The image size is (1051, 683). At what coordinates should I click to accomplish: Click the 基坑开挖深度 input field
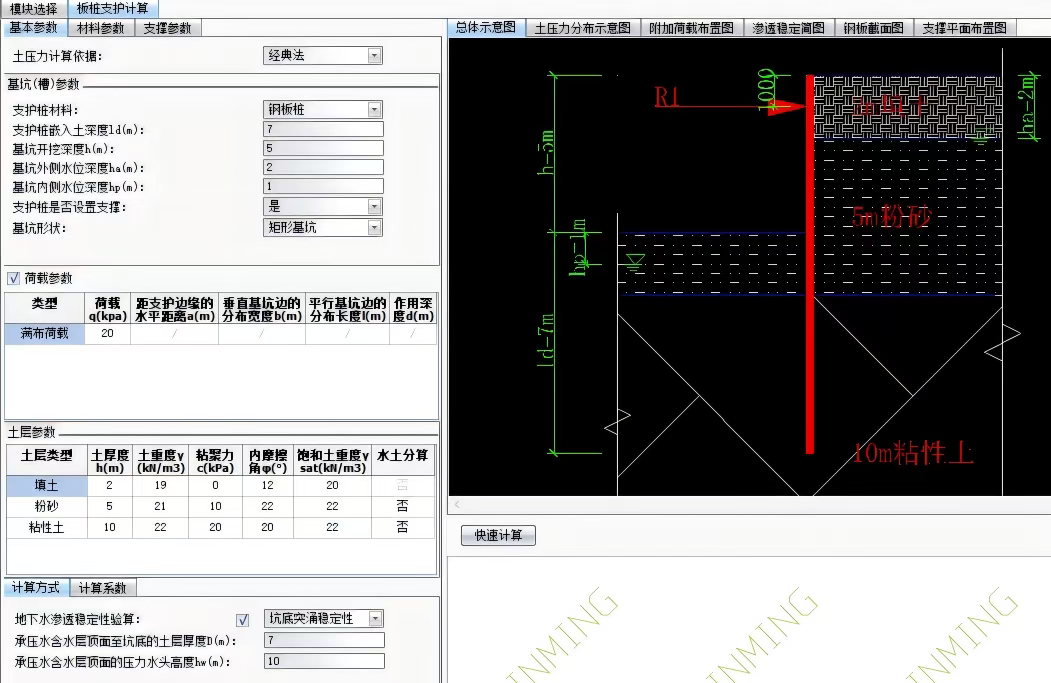323,148
